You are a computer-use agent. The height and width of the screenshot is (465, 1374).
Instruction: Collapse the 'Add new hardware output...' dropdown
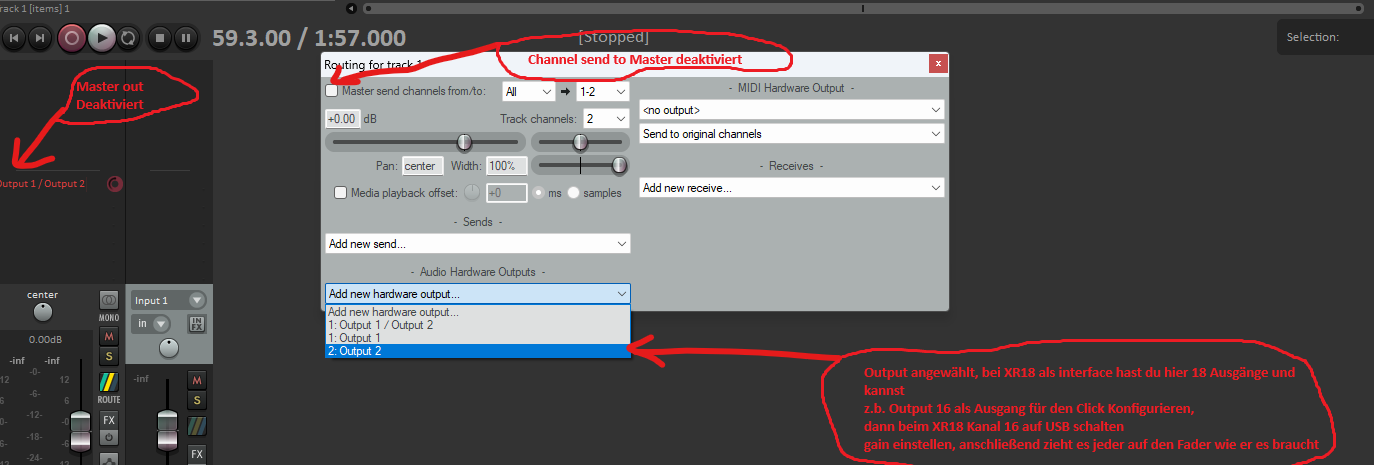(x=478, y=294)
